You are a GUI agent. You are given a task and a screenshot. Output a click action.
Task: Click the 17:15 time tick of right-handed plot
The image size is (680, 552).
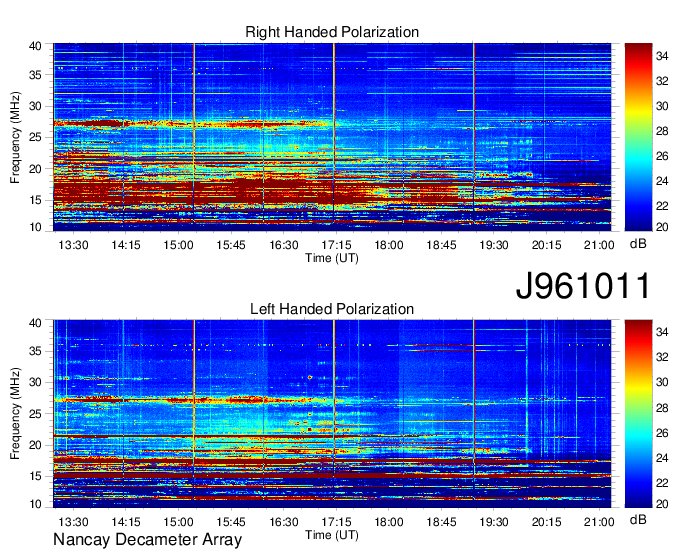click(337, 245)
